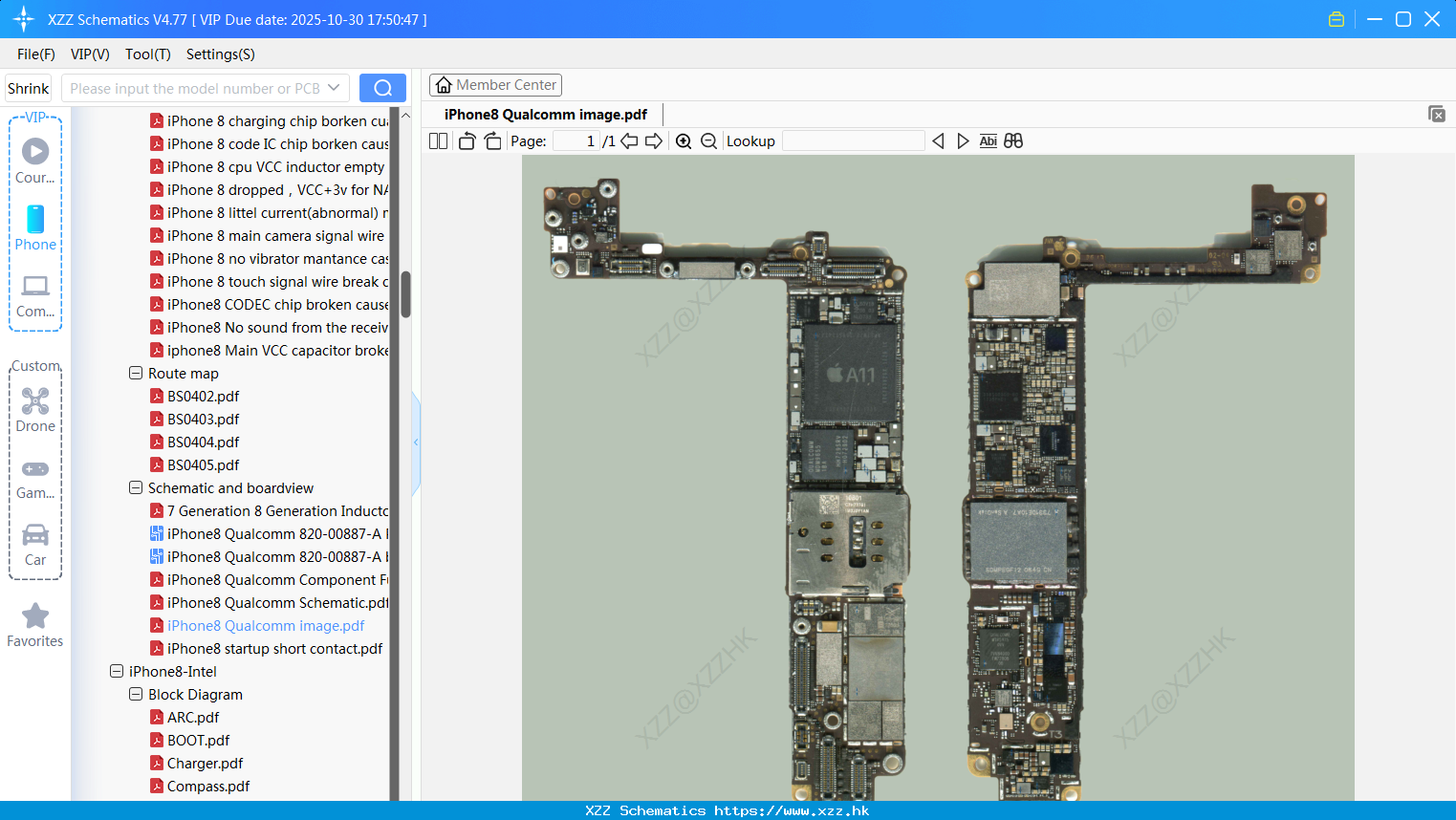Open the VIP(V) menu
This screenshot has height=820, width=1456.
click(x=90, y=54)
